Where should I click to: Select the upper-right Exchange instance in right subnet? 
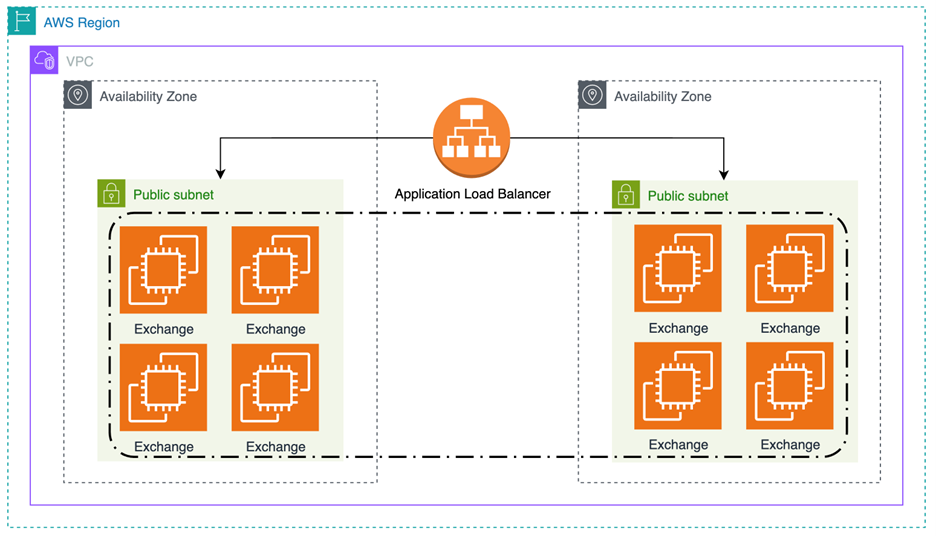[x=789, y=269]
